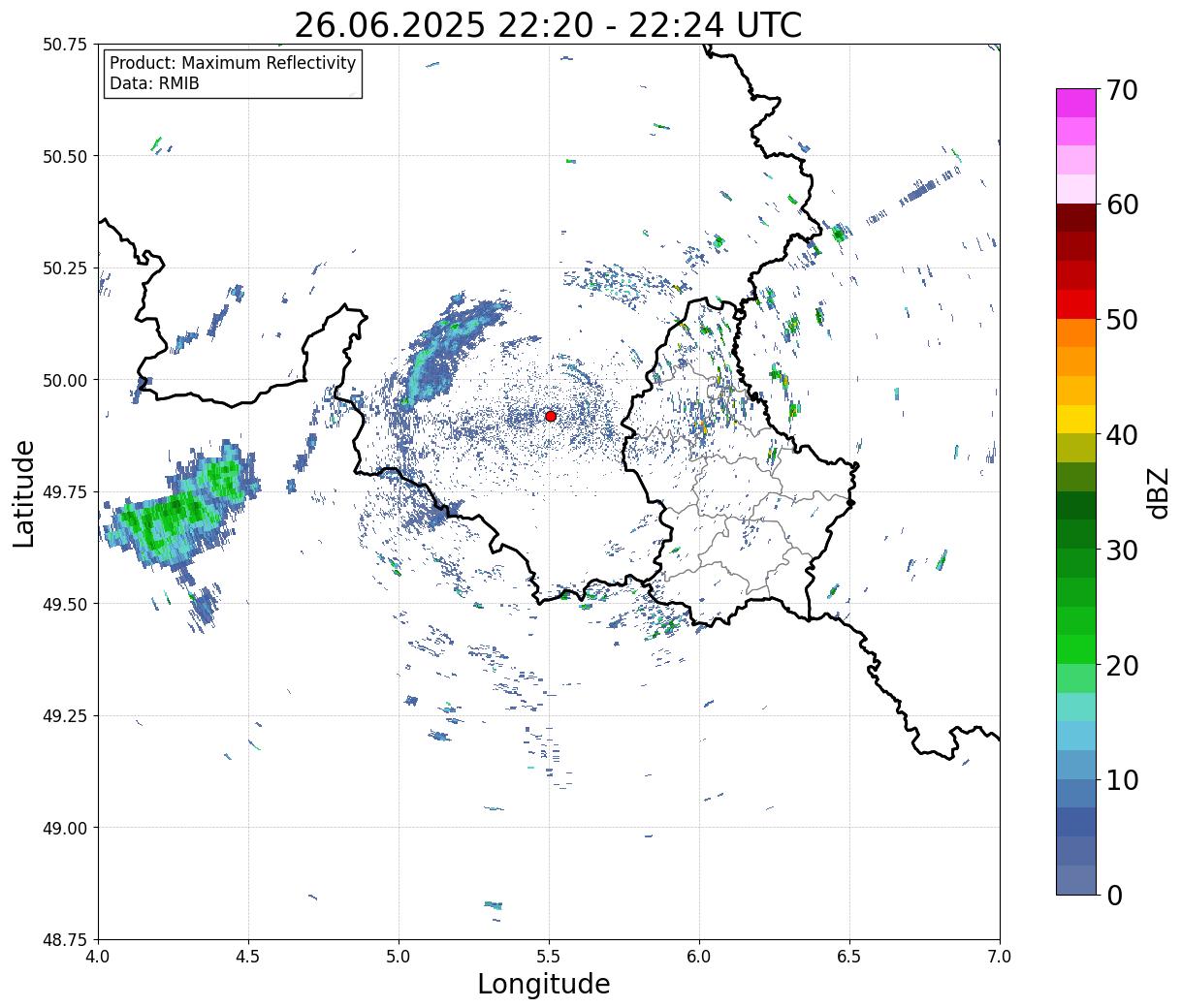Click the colorbar tick label 10
1182x1008 pixels.
(x=1123, y=780)
